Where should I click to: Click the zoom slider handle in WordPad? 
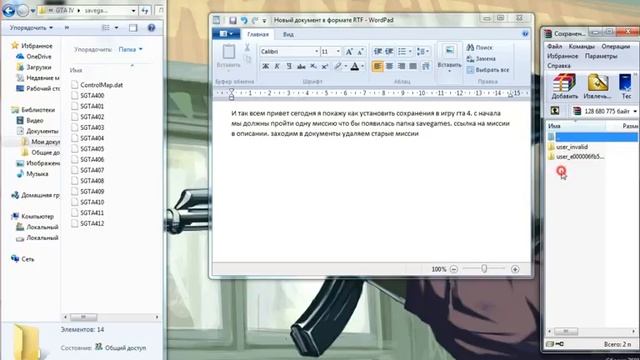[484, 269]
